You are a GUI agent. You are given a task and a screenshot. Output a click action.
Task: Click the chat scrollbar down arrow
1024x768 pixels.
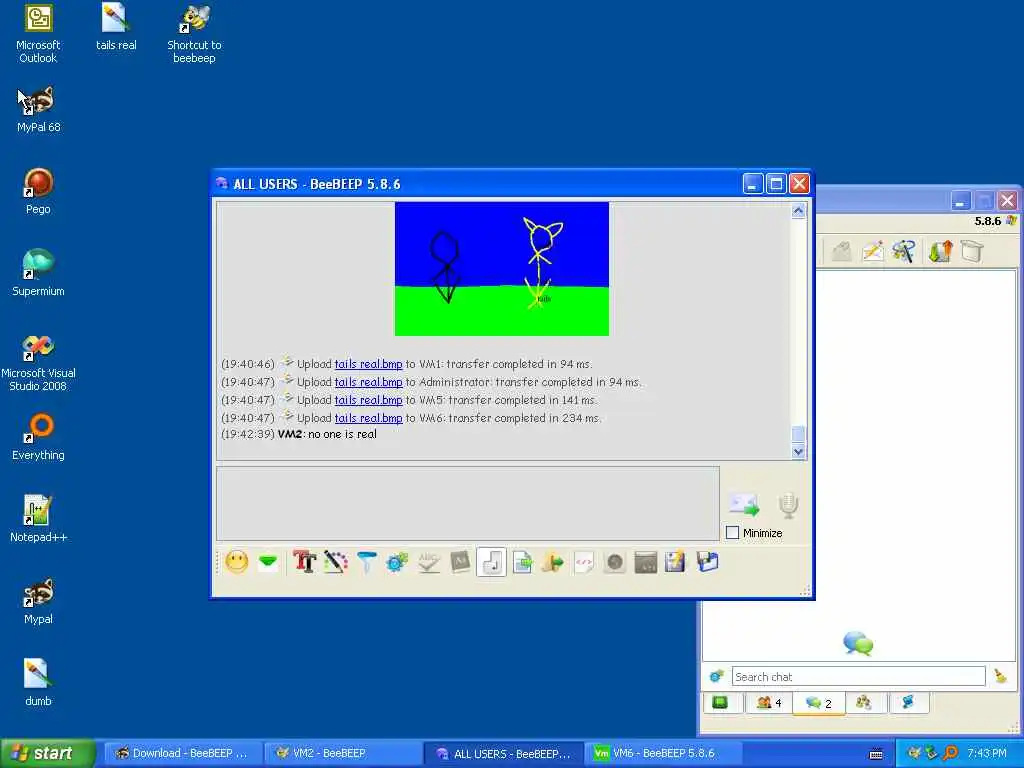[x=798, y=451]
